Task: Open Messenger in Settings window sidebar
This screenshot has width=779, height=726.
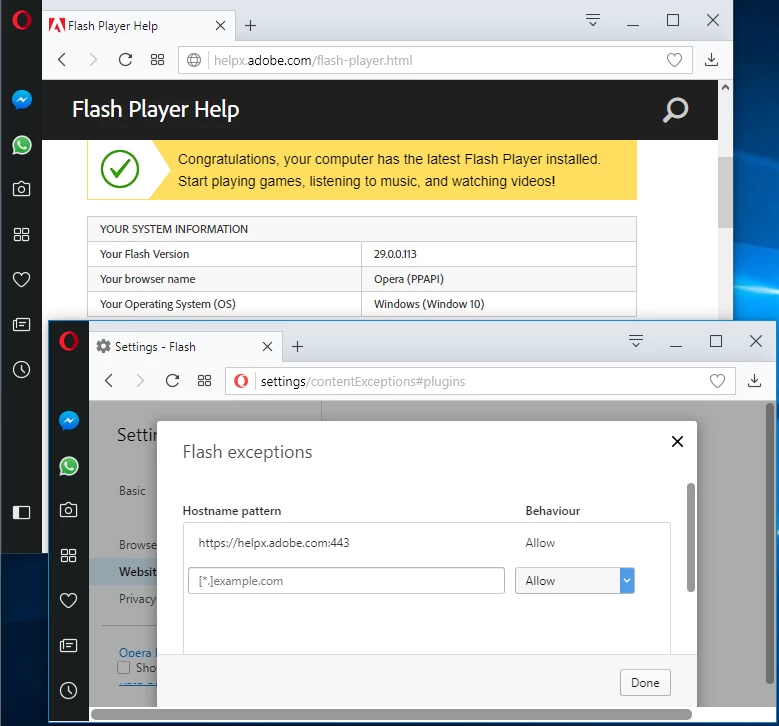Action: click(69, 421)
